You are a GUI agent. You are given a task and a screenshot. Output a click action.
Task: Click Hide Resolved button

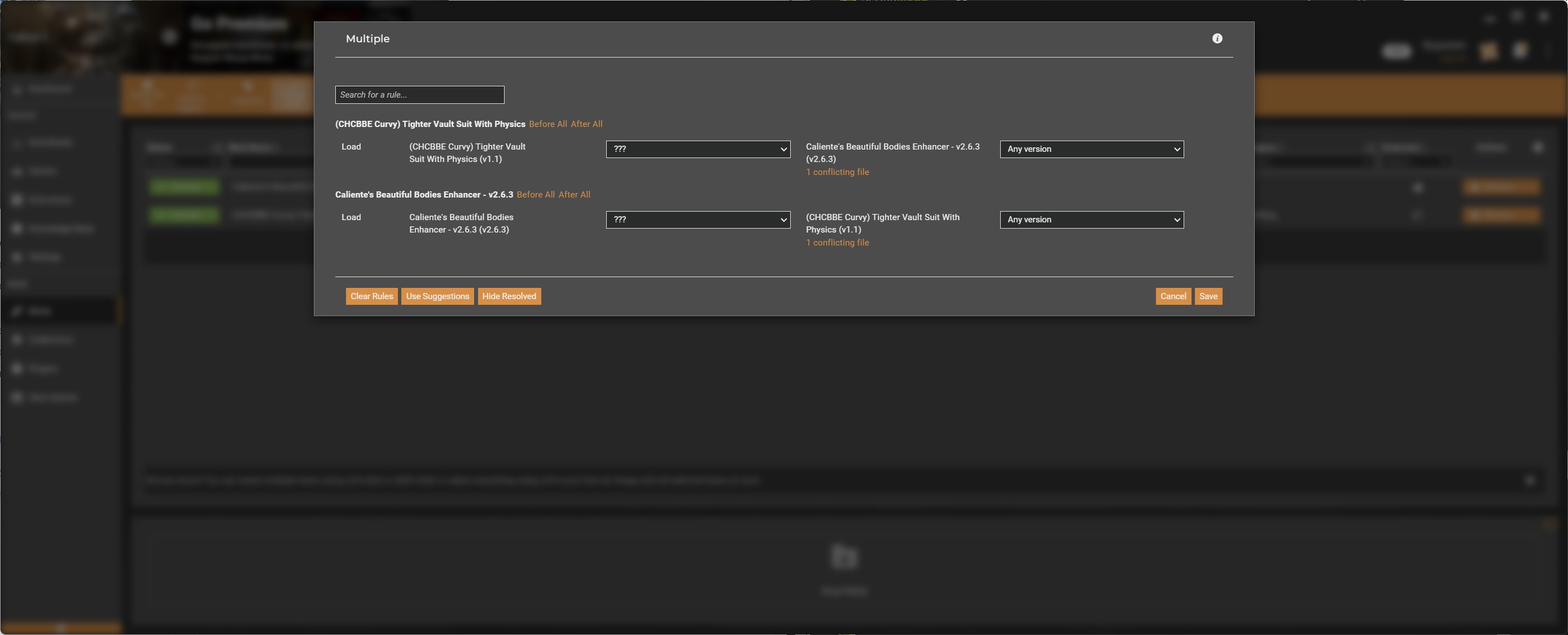(510, 296)
